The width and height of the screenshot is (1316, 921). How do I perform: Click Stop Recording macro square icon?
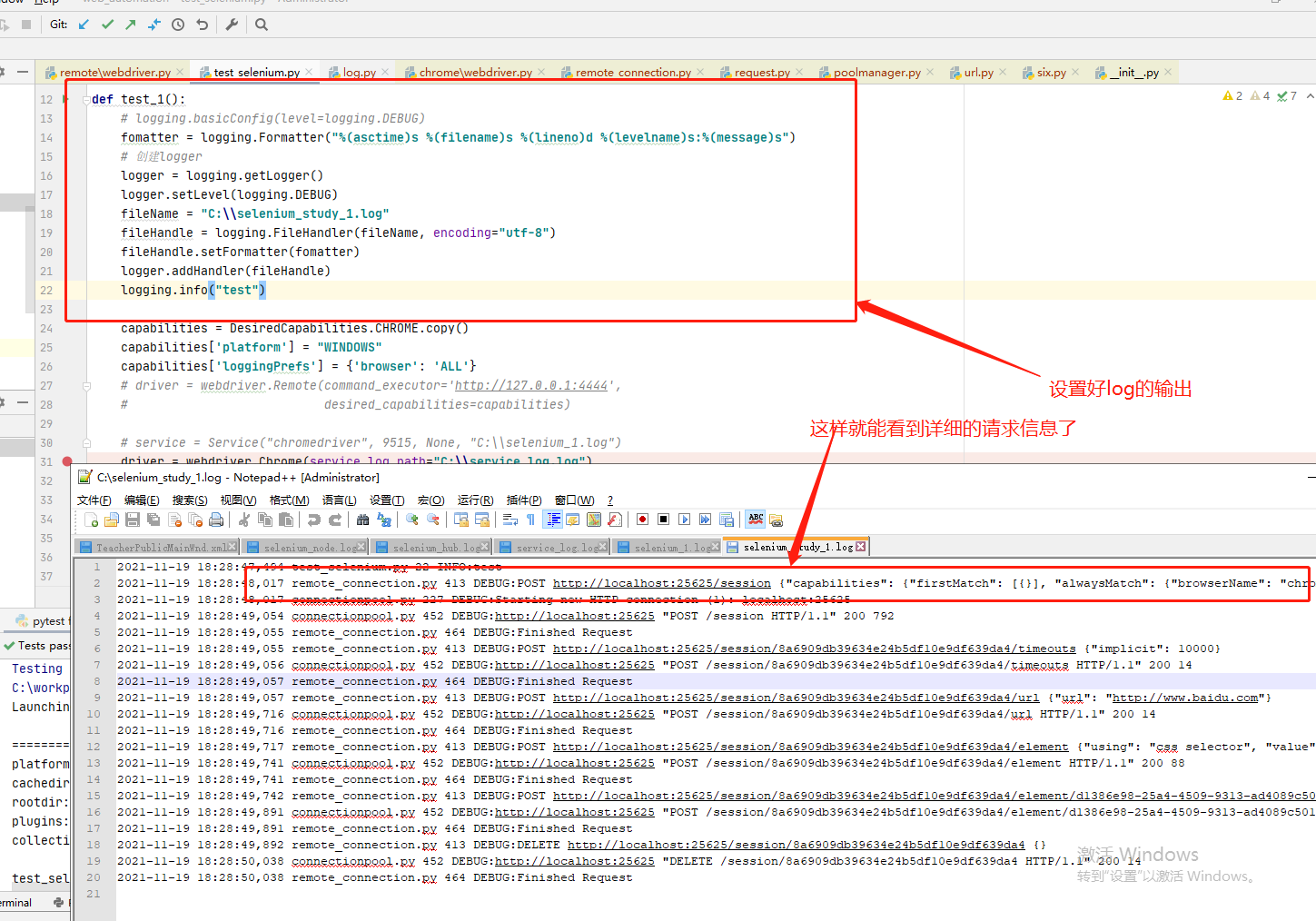(x=663, y=520)
